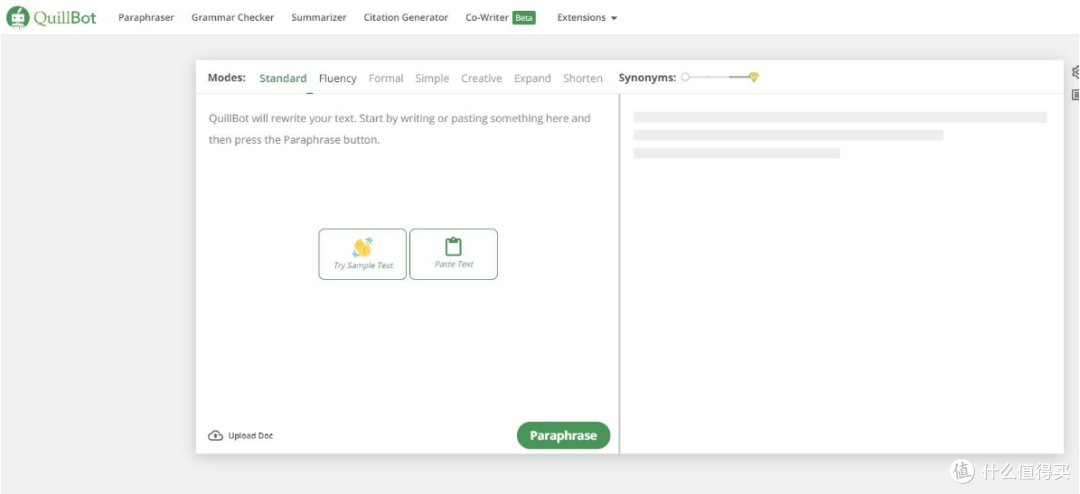Click the green Paraphrase button
Screen dimensions: 1080x494
(563, 435)
